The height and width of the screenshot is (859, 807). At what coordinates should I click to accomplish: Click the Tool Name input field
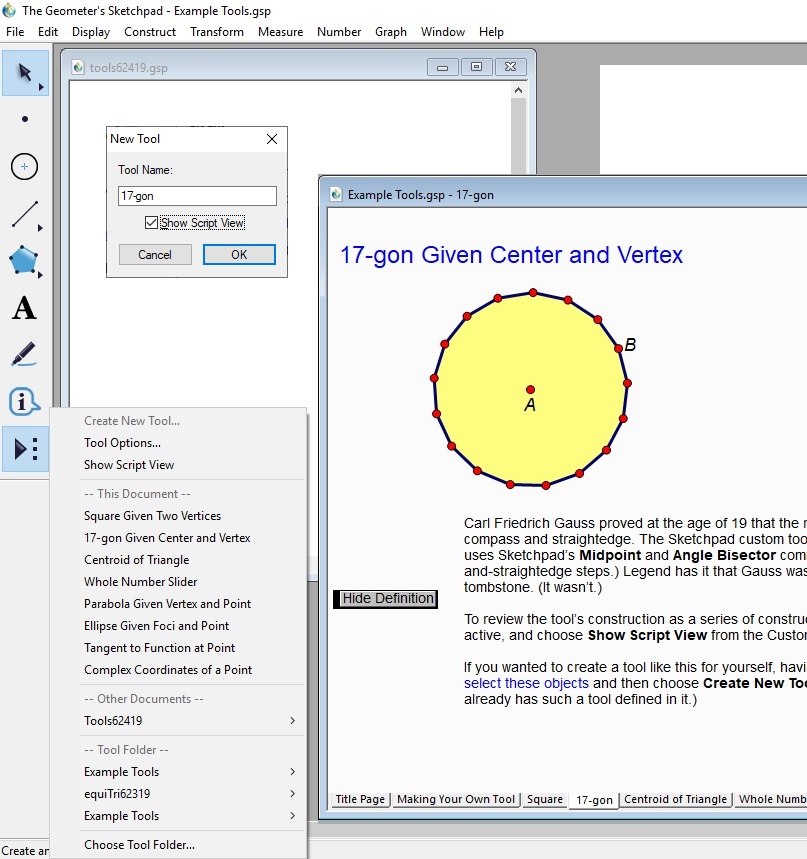pyautogui.click(x=197, y=196)
